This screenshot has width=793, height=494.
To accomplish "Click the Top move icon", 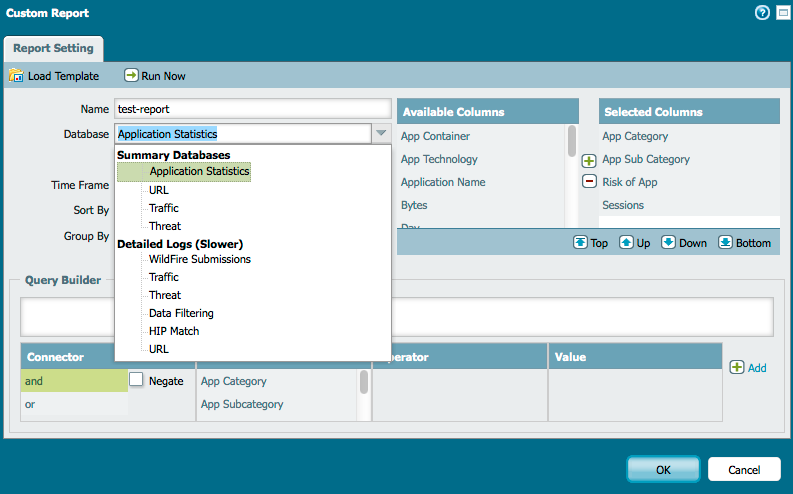I will point(580,242).
